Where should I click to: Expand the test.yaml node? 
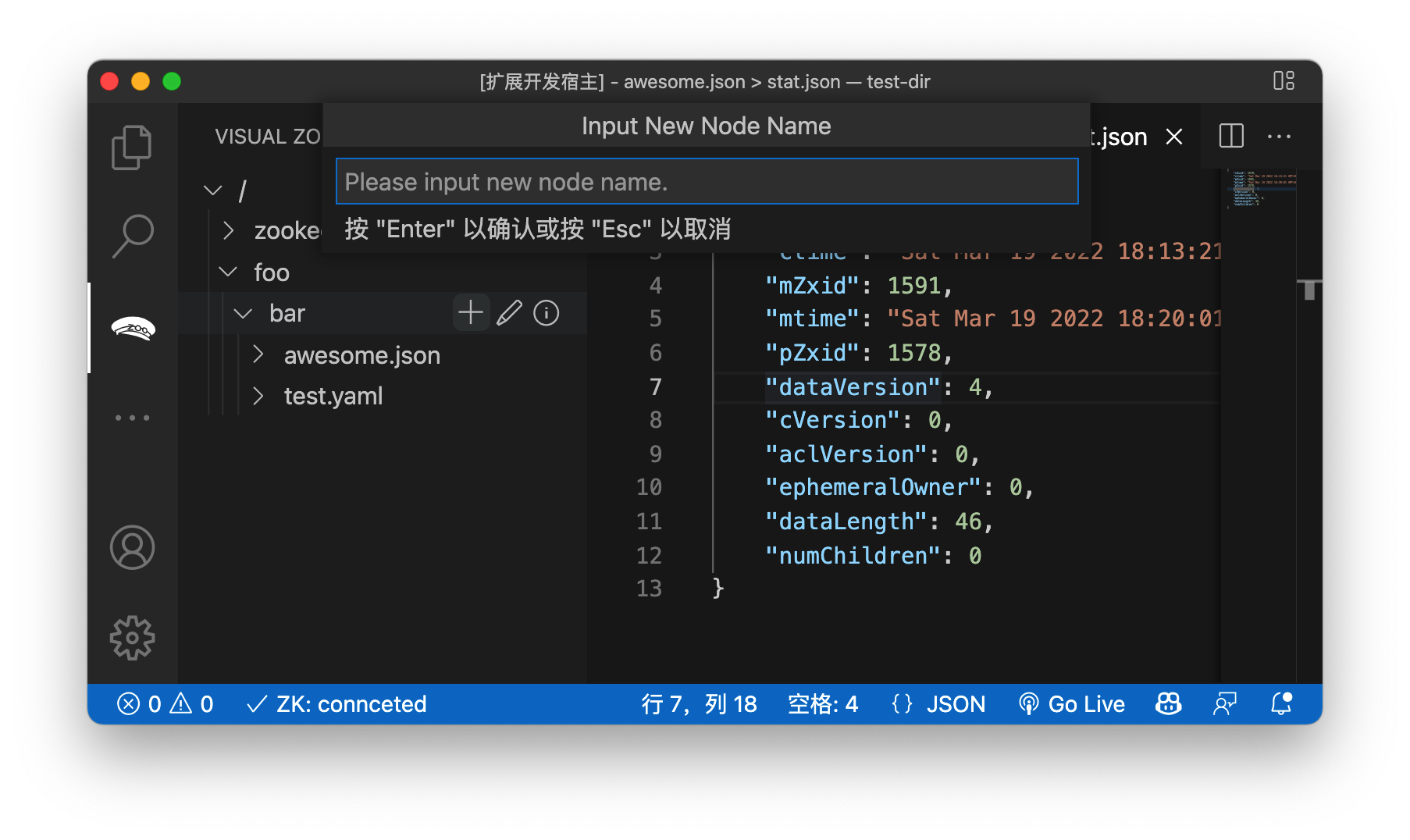click(x=258, y=396)
